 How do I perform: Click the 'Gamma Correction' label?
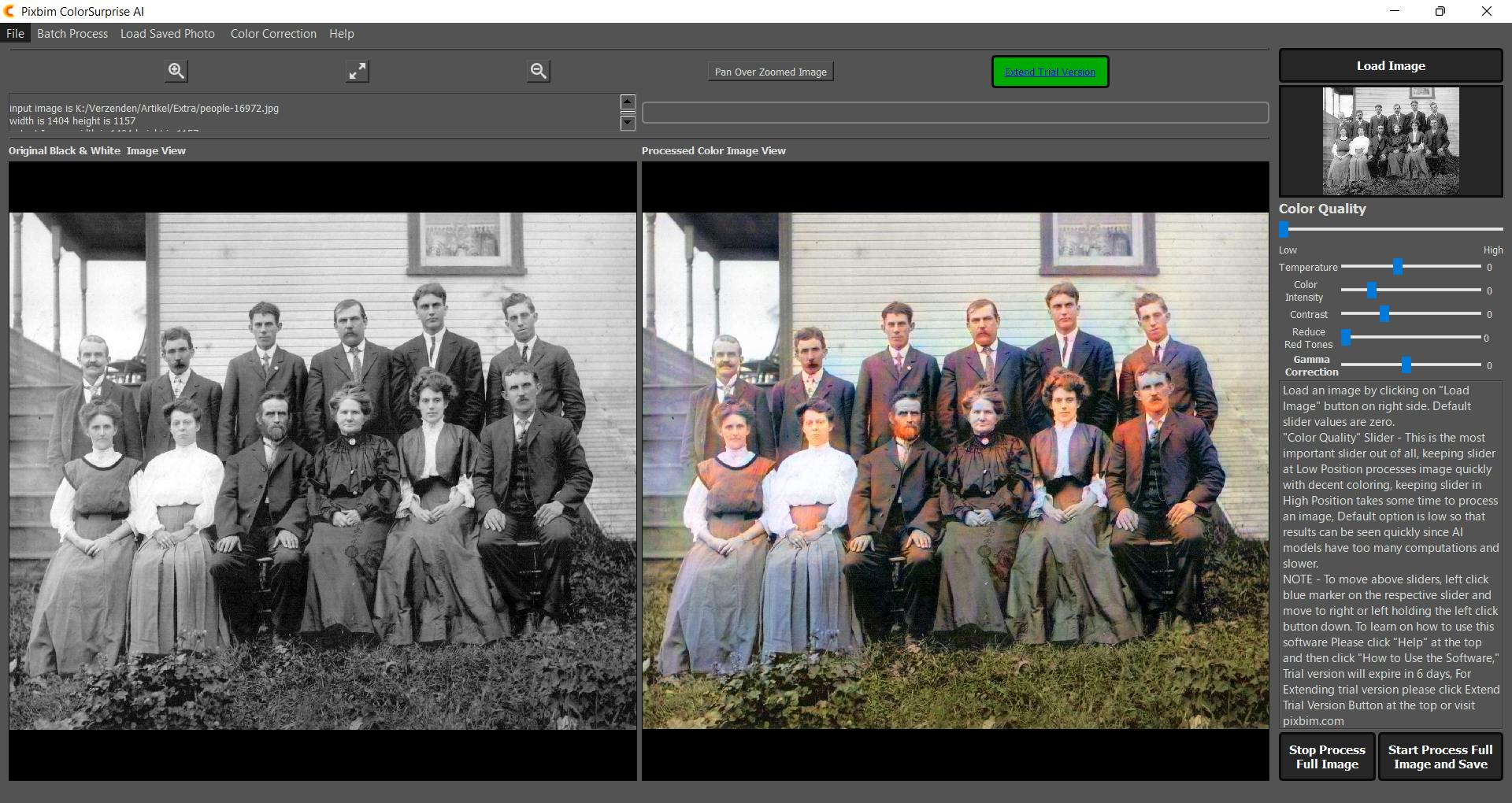pyautogui.click(x=1311, y=366)
